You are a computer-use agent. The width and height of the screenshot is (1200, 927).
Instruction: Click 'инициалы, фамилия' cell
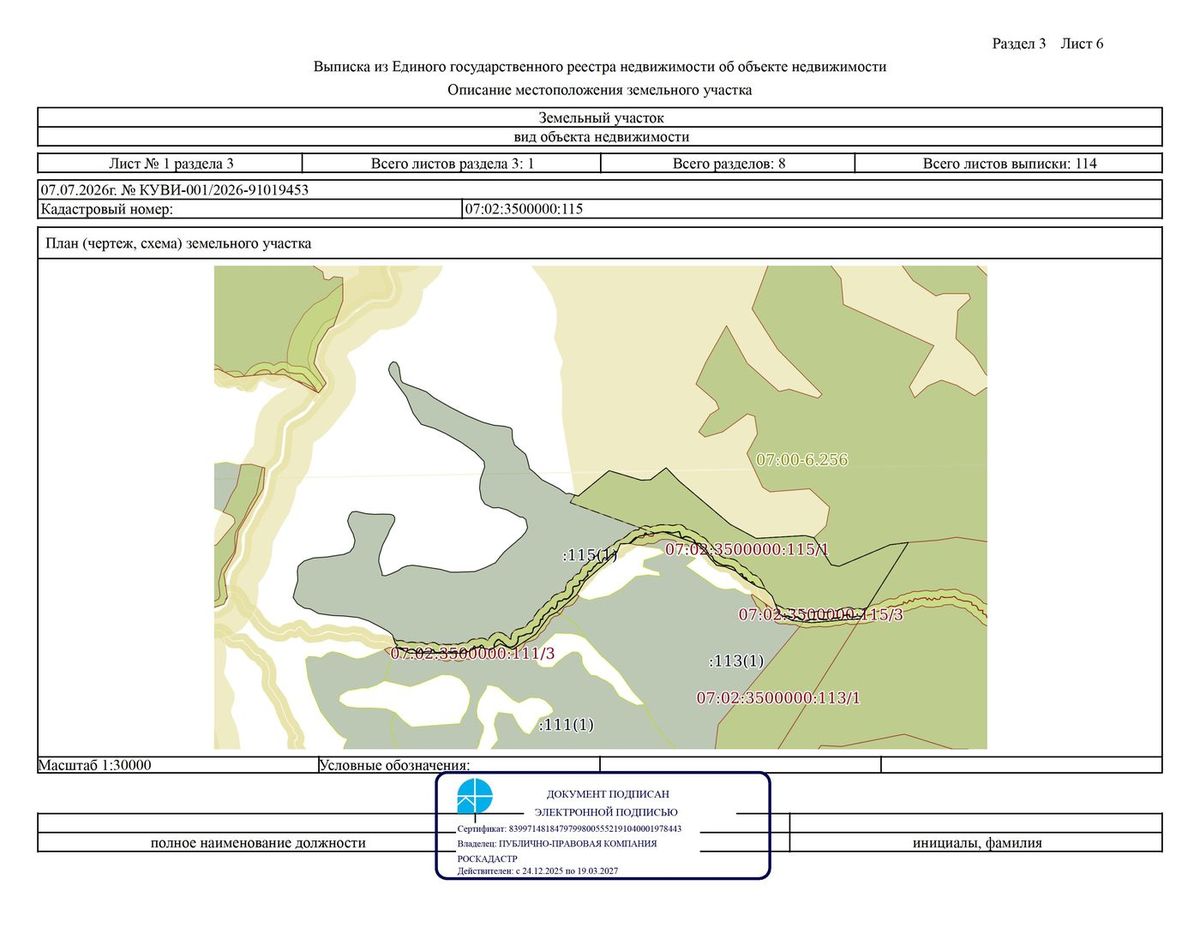point(977,843)
